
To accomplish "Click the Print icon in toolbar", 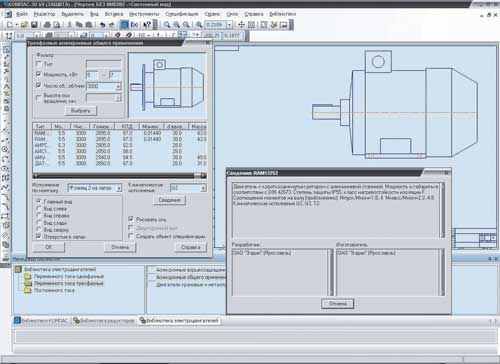I will pyautogui.click(x=47, y=25).
